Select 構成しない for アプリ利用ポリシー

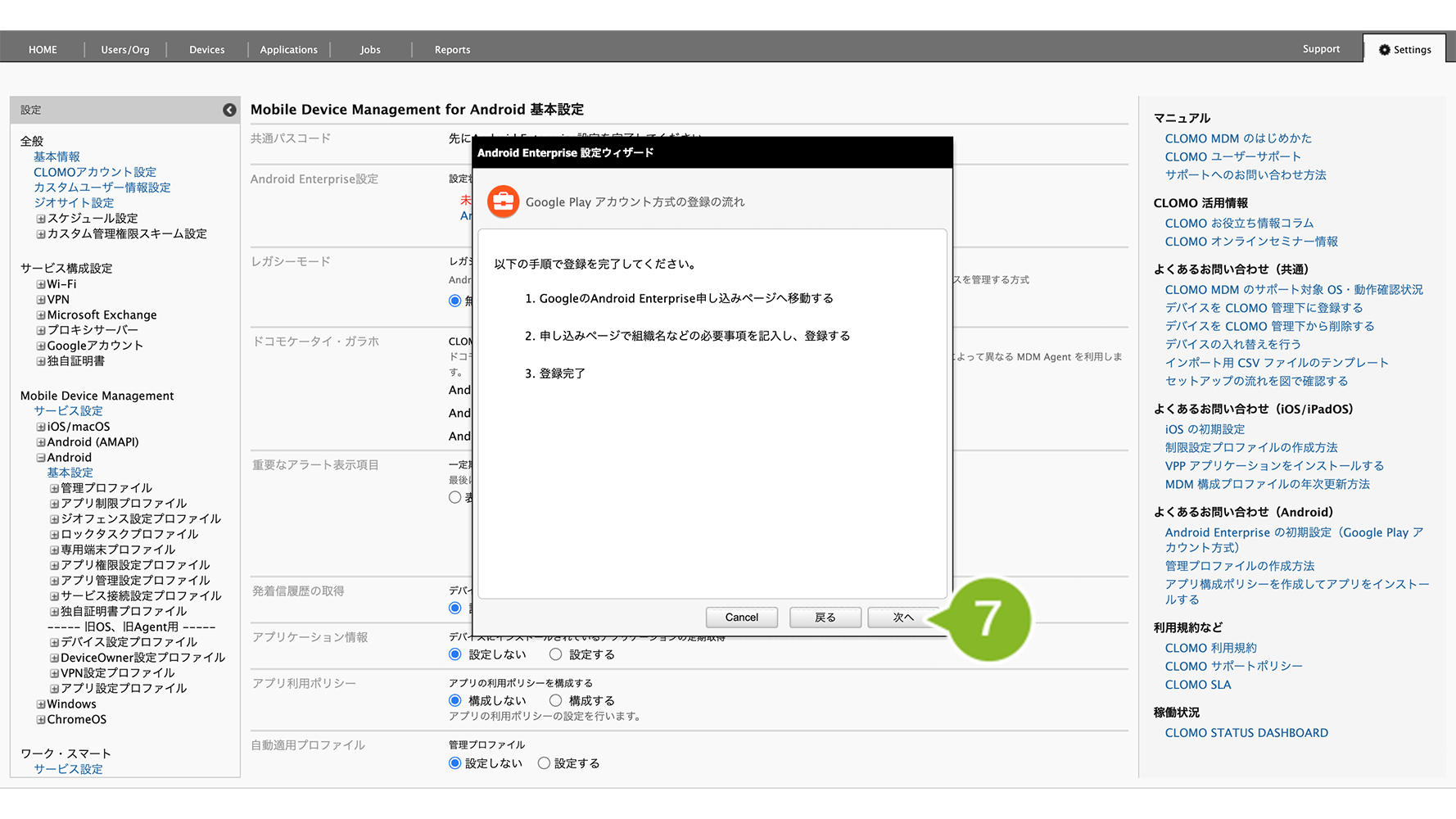(x=455, y=700)
